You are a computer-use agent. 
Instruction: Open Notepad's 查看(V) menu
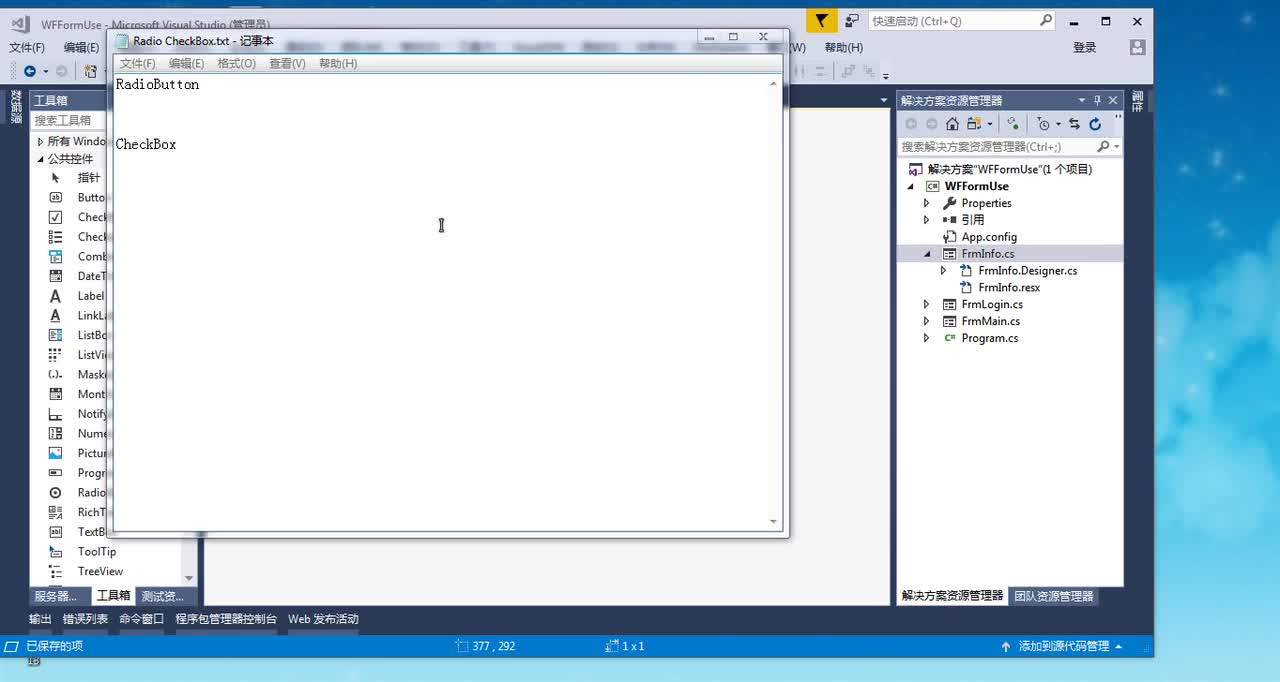[287, 63]
